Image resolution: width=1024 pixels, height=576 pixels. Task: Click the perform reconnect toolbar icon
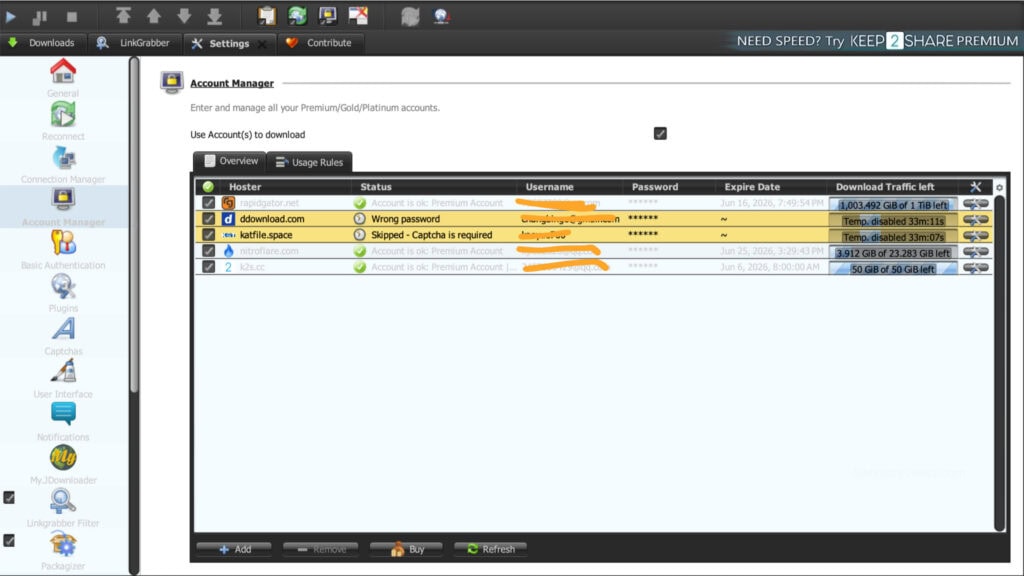[410, 16]
